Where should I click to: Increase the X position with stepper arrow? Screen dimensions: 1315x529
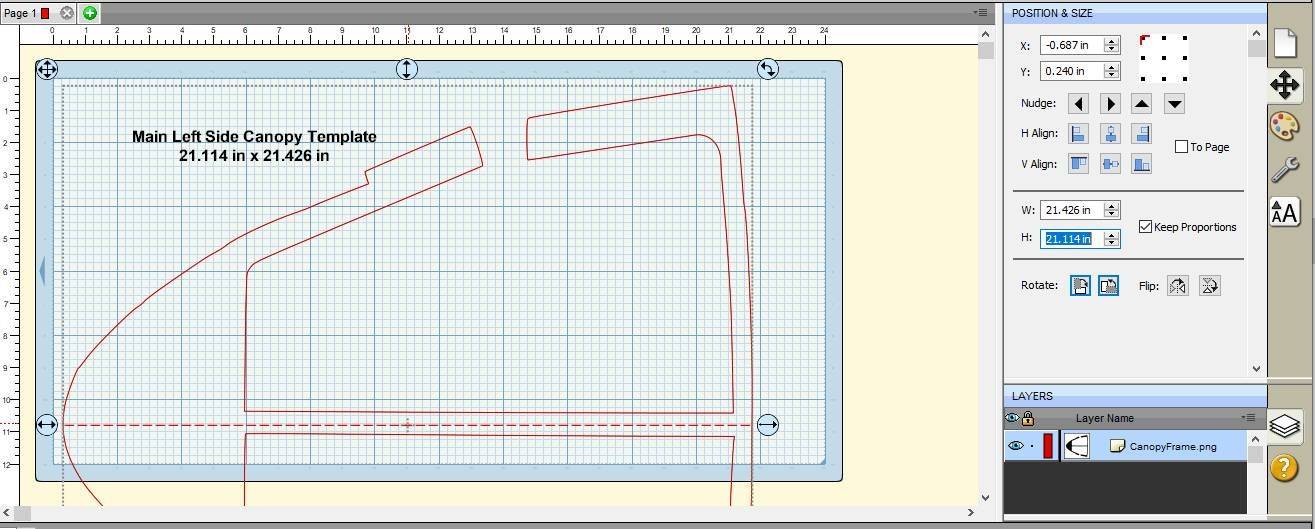coord(1110,41)
